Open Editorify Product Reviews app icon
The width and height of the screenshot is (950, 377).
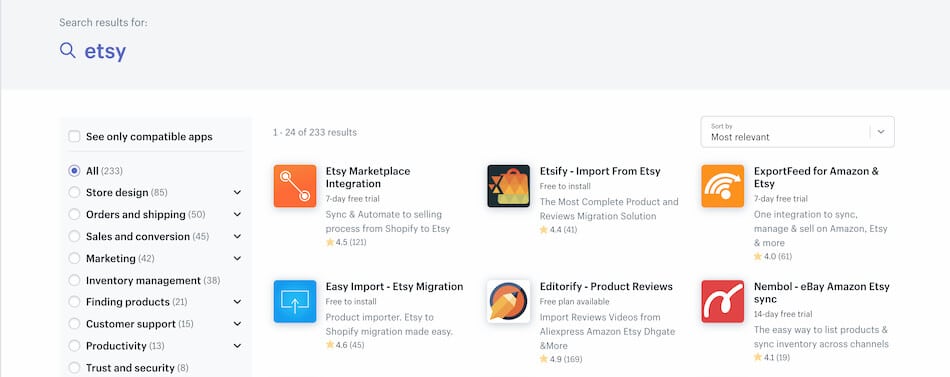tap(509, 301)
